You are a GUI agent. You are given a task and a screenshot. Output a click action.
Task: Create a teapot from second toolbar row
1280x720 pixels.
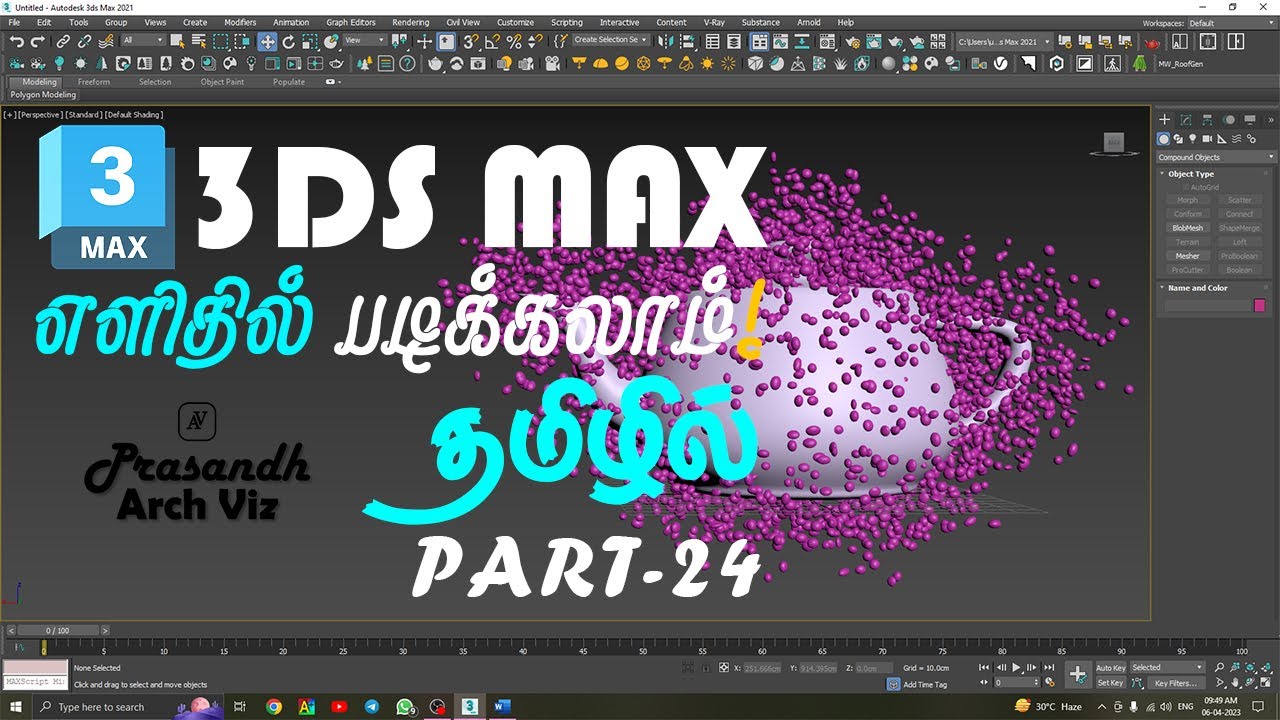click(x=435, y=63)
